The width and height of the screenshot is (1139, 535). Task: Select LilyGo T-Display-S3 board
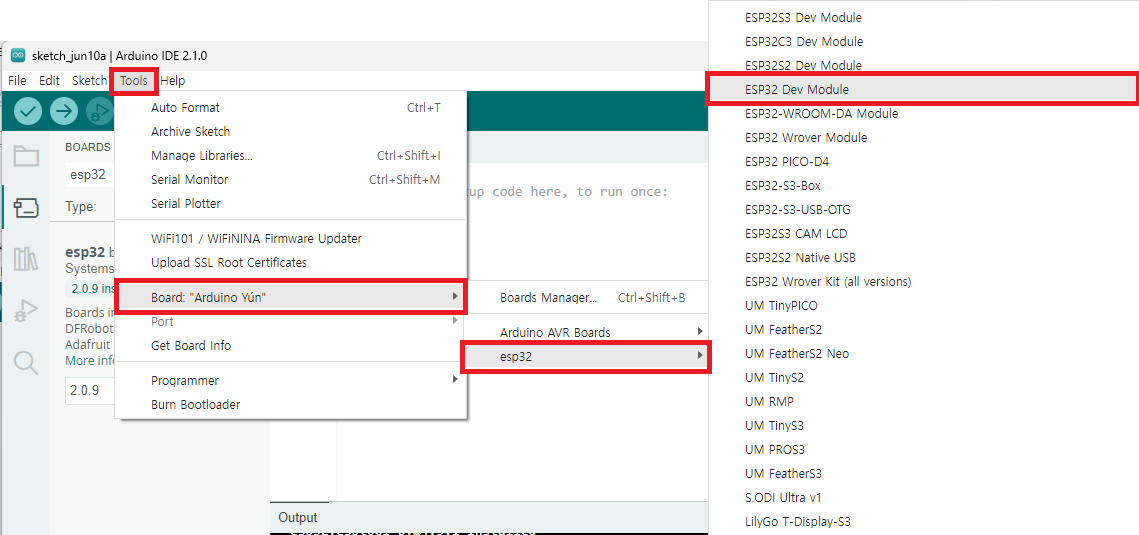[923, 521]
